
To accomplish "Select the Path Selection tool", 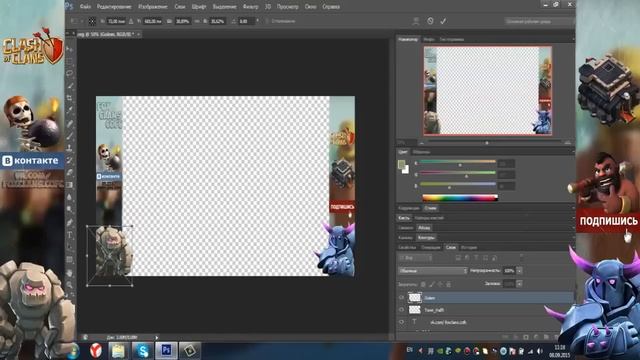I will coord(70,247).
